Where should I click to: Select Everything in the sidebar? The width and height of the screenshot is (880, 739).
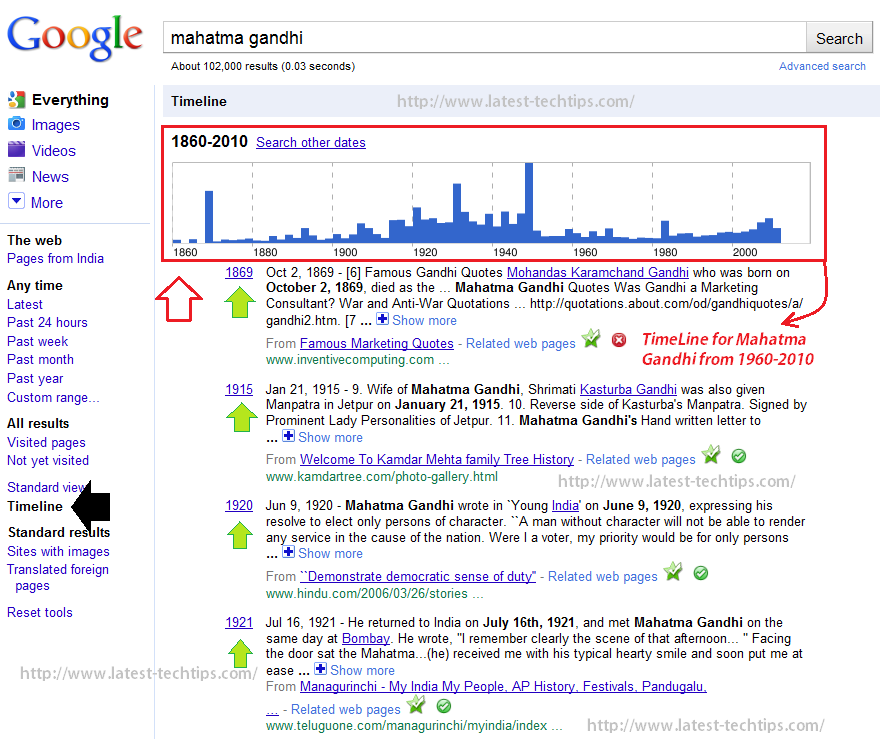pos(70,100)
